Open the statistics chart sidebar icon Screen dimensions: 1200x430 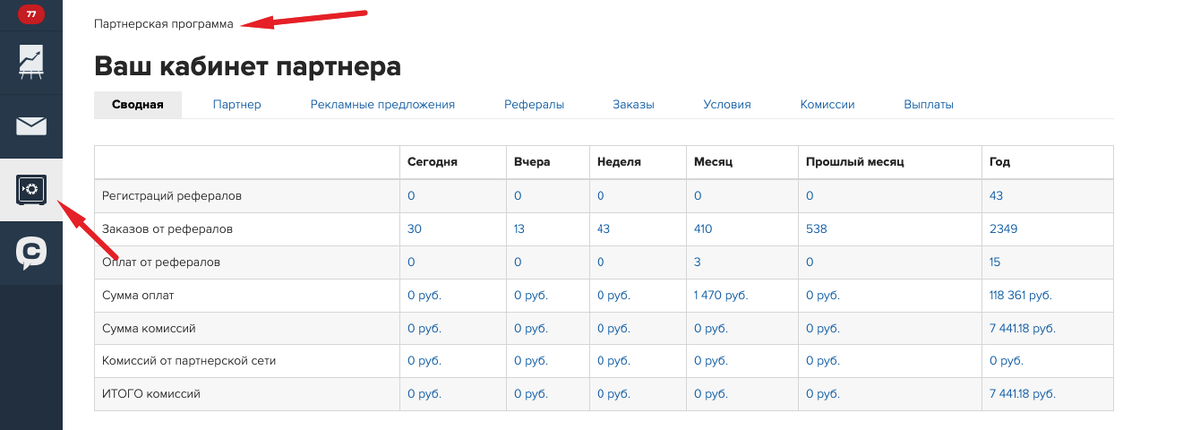(x=31, y=62)
